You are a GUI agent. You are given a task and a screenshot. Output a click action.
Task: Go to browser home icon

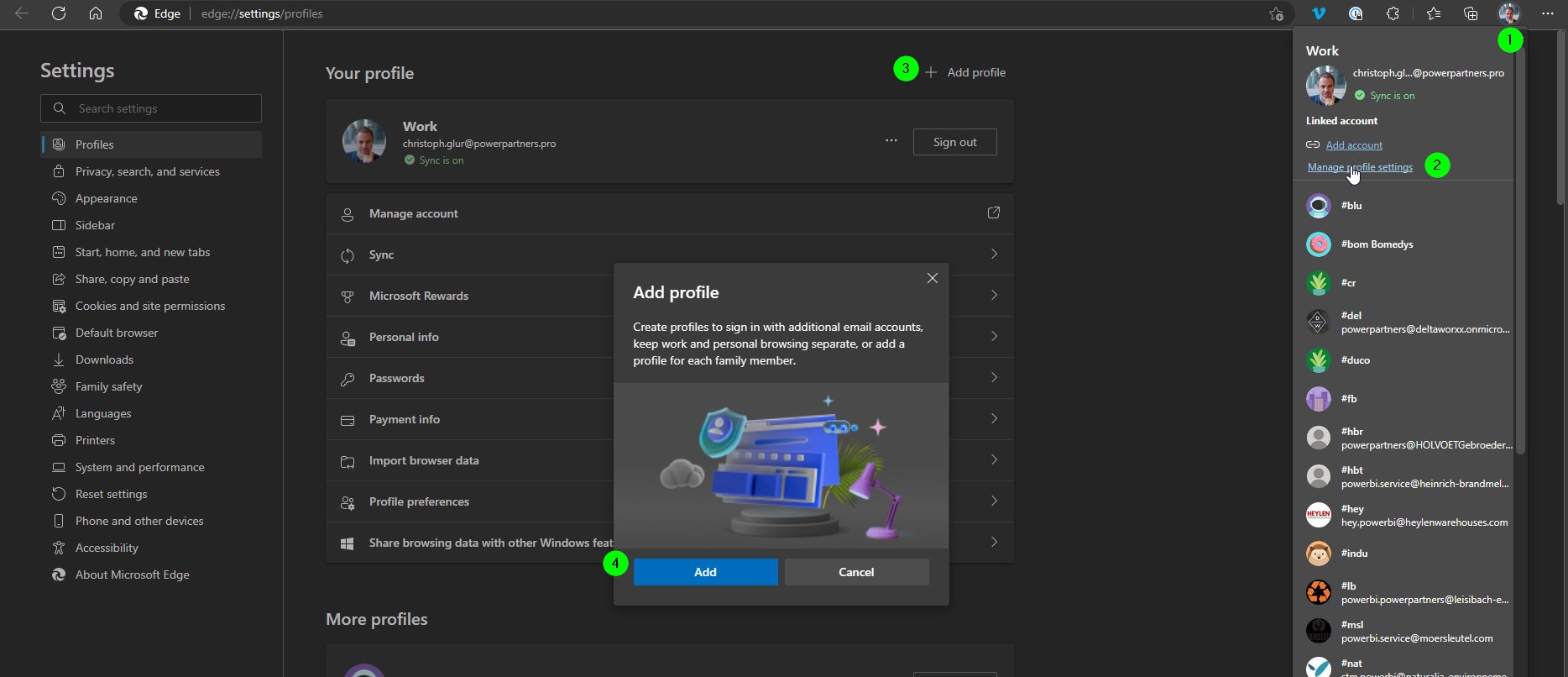pos(96,13)
